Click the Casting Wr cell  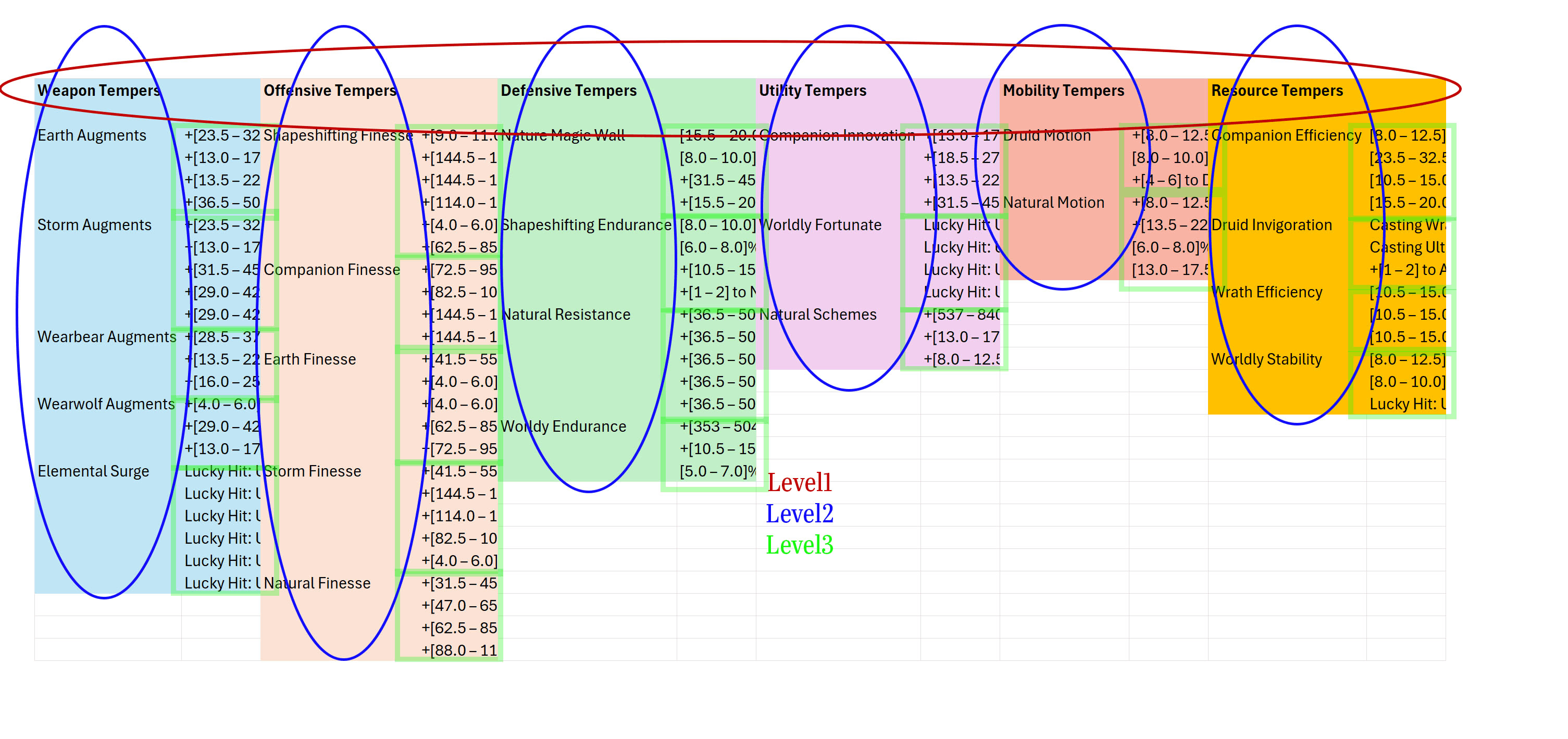click(x=1406, y=224)
